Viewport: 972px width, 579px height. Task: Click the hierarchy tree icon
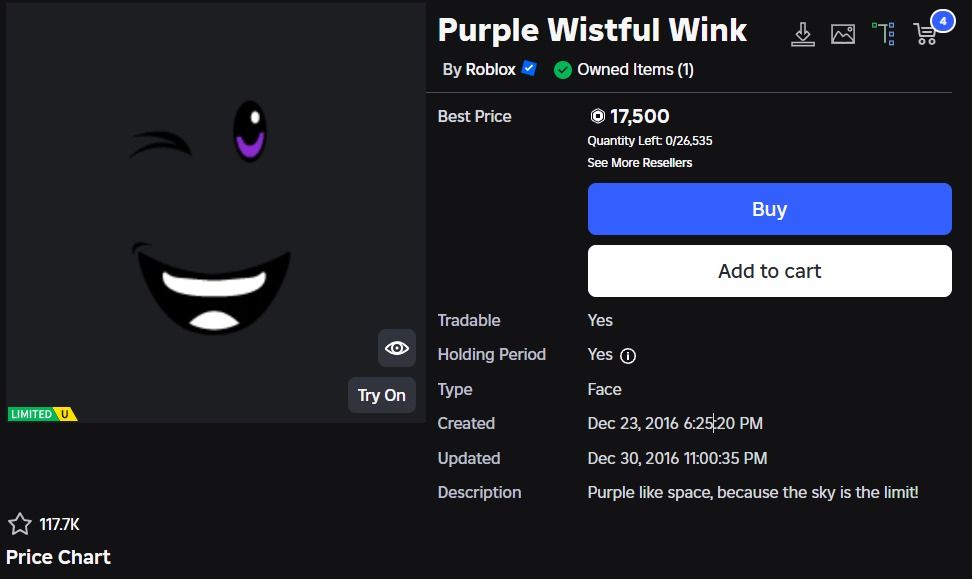pos(883,34)
